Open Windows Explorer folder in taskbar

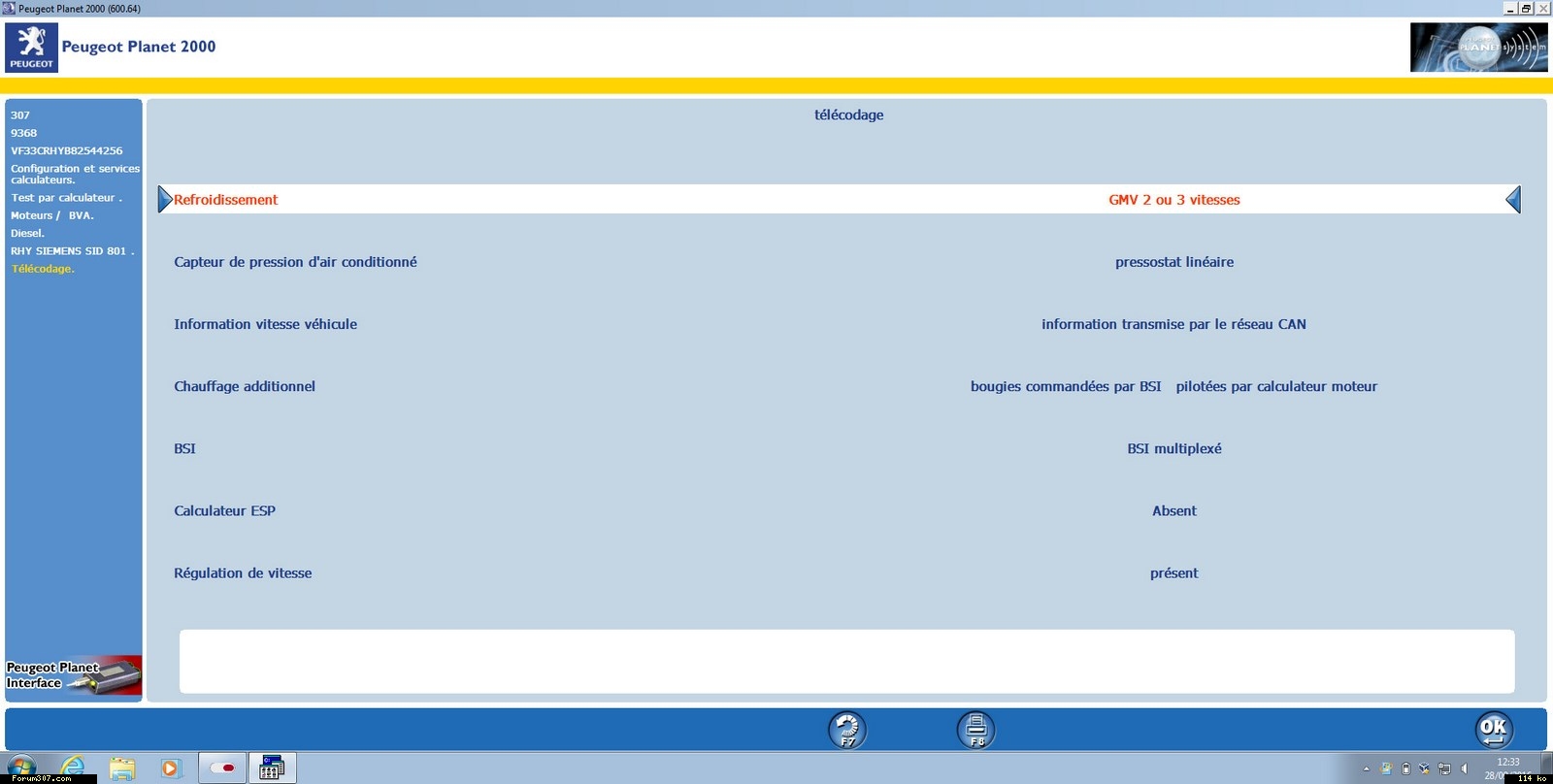[122, 768]
